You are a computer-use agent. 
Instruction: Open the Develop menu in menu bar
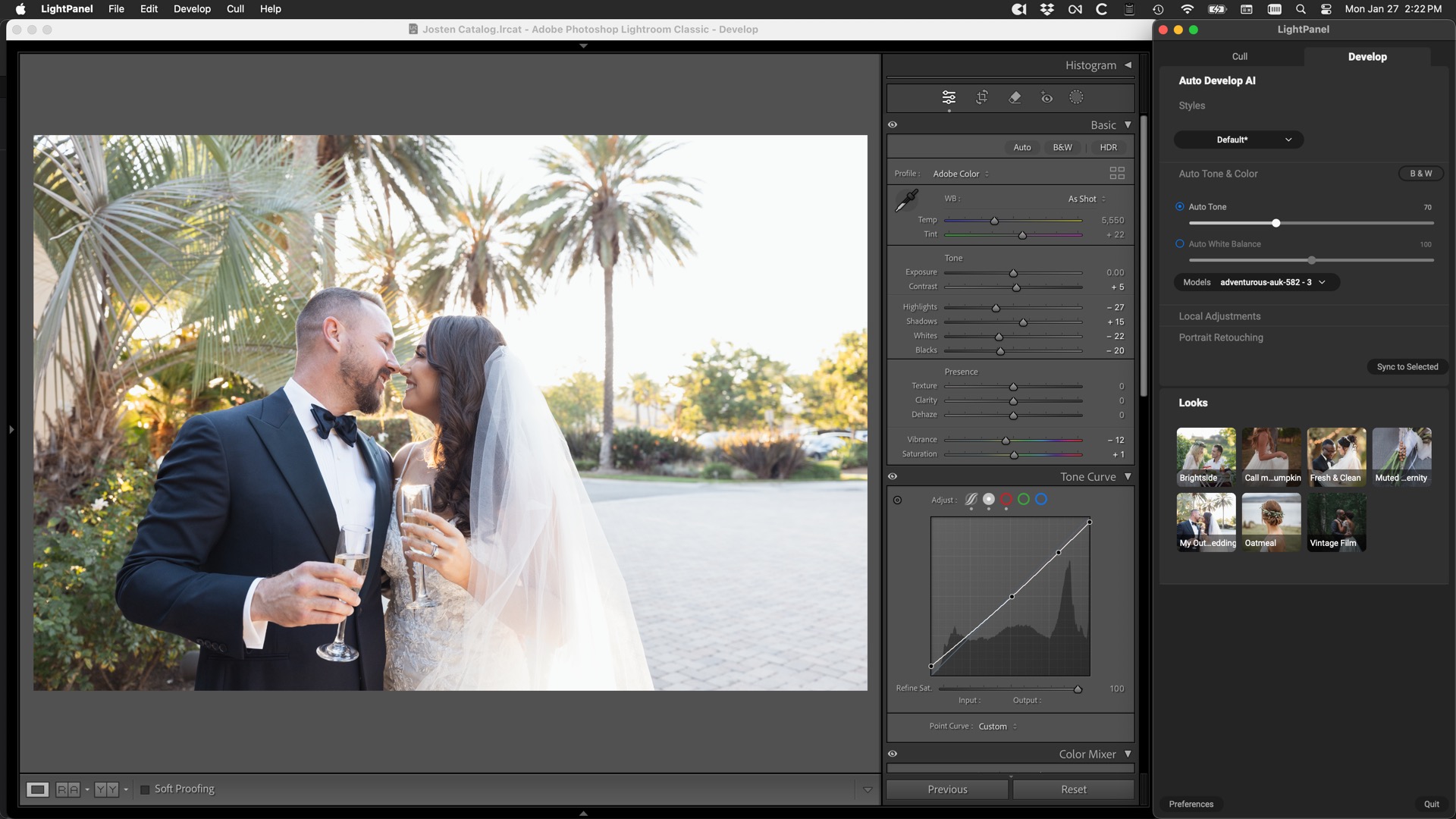(192, 9)
